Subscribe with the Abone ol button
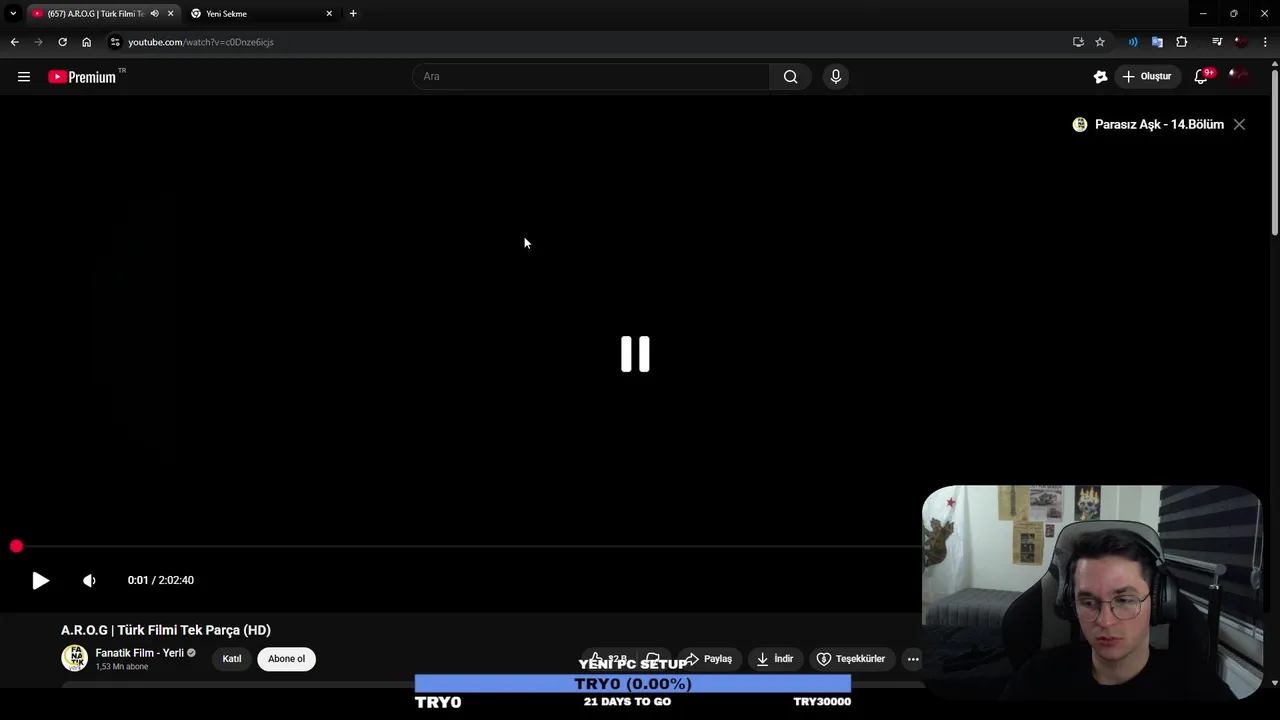Image resolution: width=1280 pixels, height=720 pixels. pyautogui.click(x=286, y=659)
